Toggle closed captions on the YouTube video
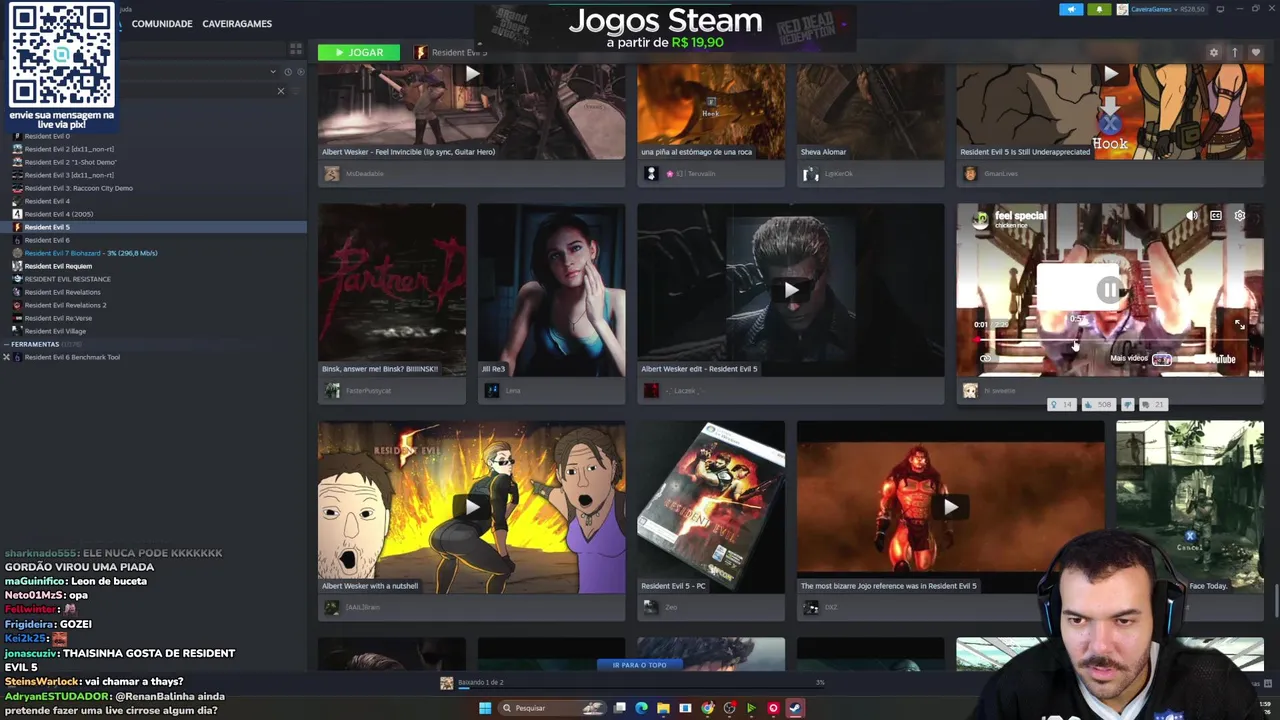 point(1215,216)
